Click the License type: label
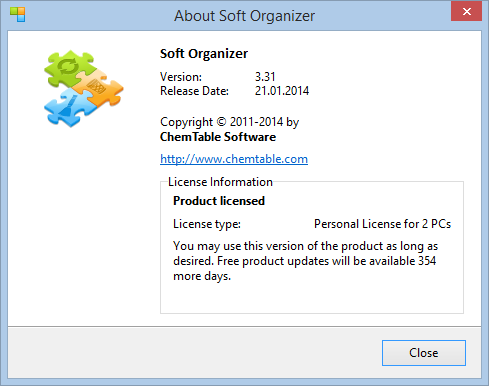Image resolution: width=489 pixels, height=386 pixels. coord(207,224)
